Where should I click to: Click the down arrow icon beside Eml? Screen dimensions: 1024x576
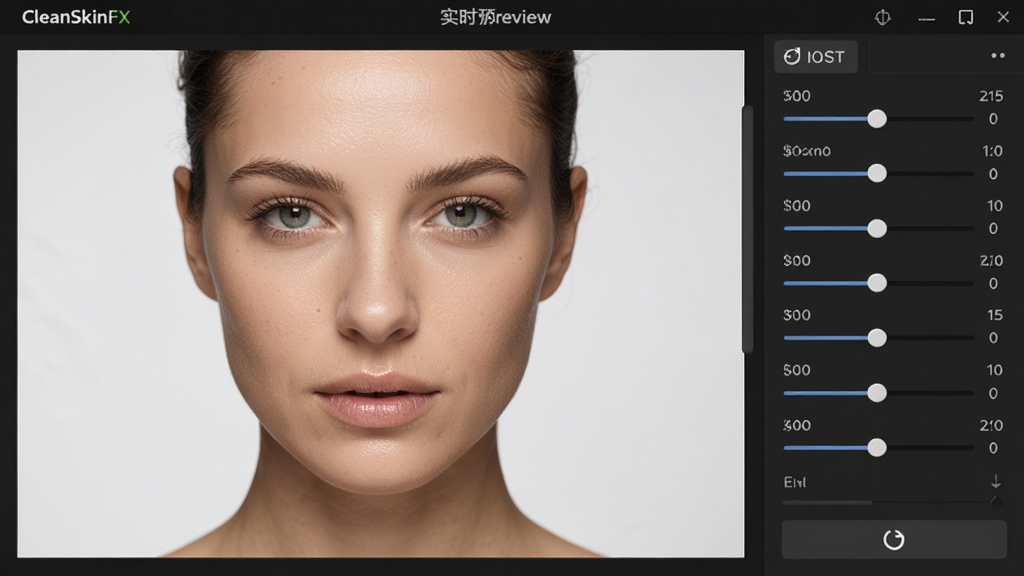pyautogui.click(x=996, y=482)
